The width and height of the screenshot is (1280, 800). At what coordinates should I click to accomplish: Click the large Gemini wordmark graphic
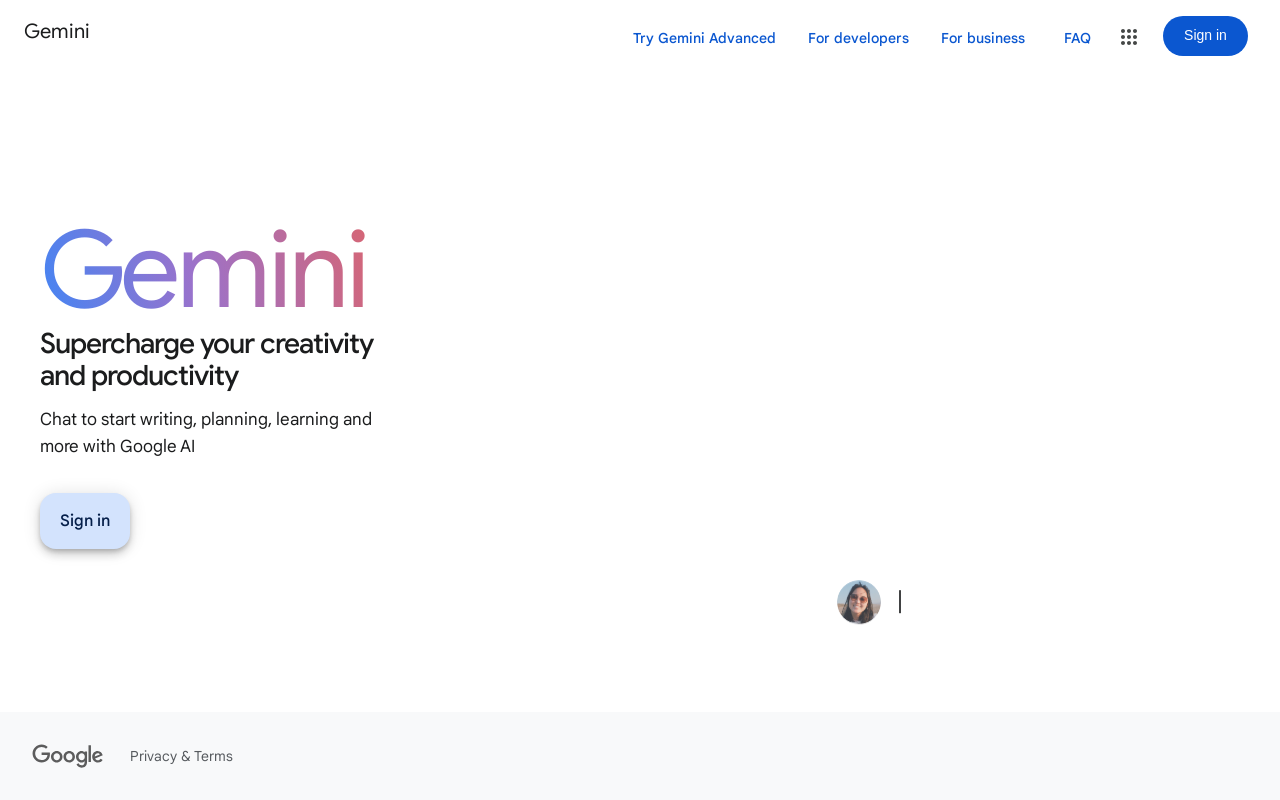[202, 268]
